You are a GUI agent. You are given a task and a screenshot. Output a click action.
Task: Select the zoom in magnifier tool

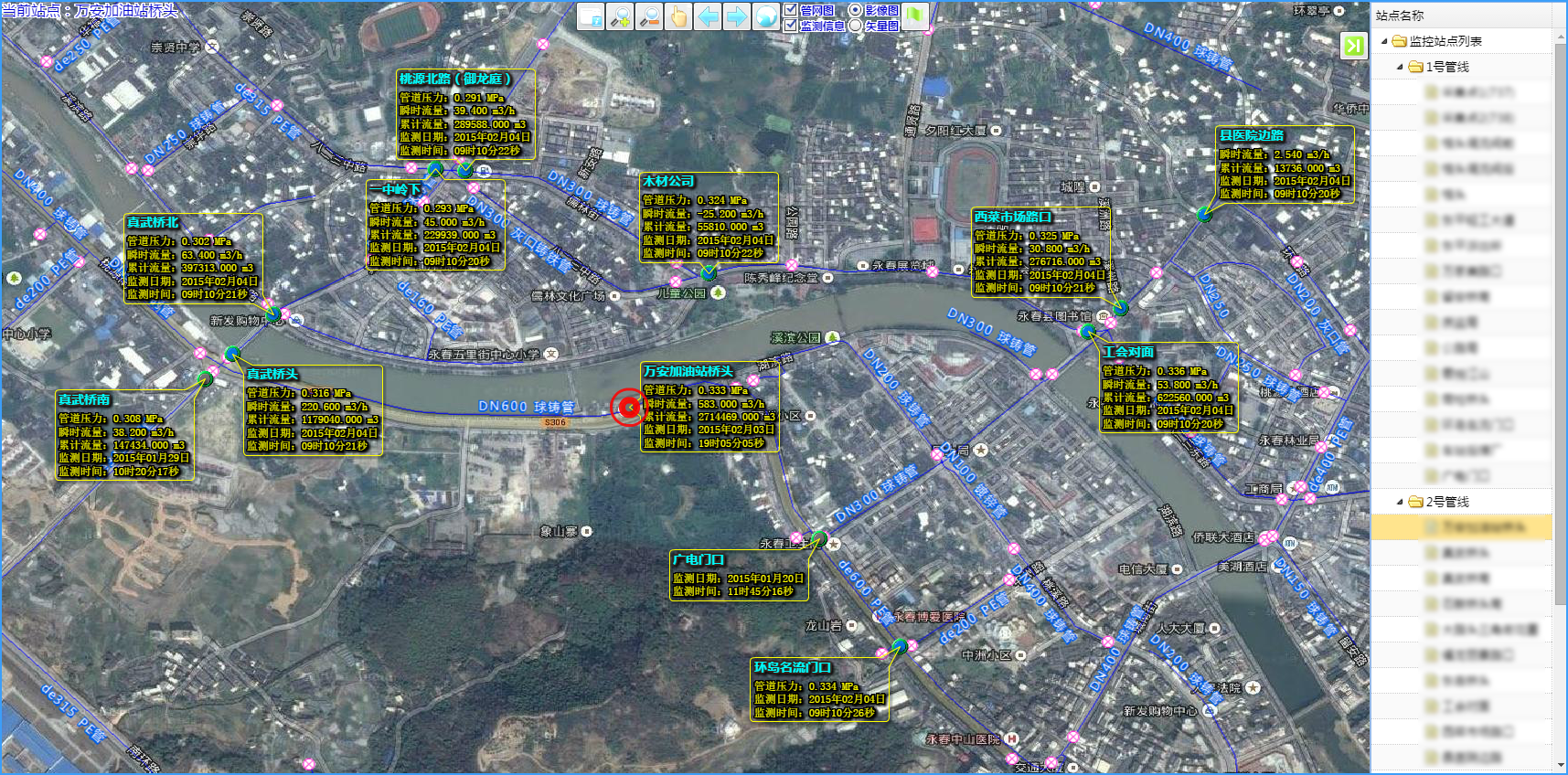[620, 16]
